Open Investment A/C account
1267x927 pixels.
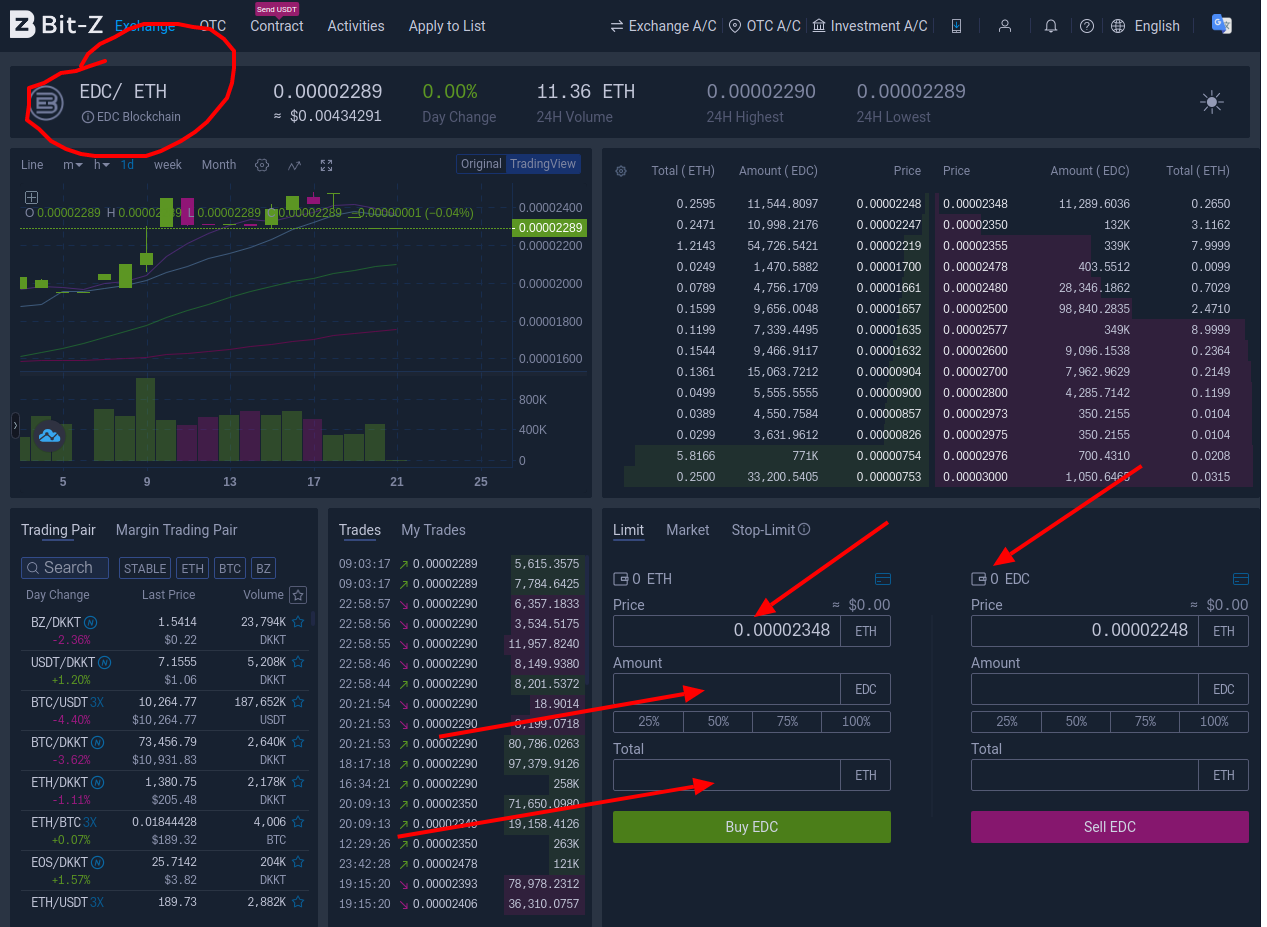[x=870, y=26]
